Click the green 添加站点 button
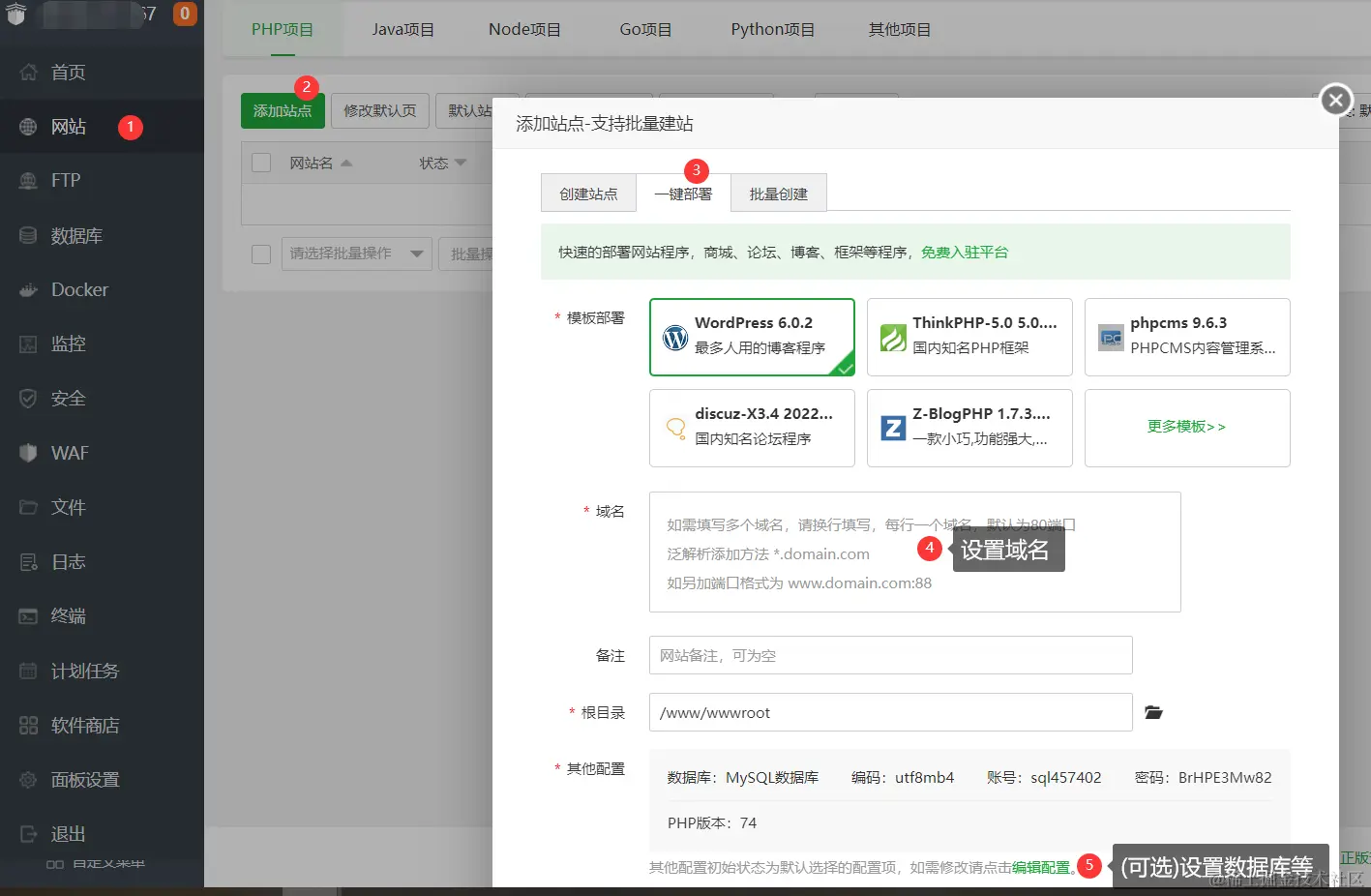1371x896 pixels. coord(283,110)
